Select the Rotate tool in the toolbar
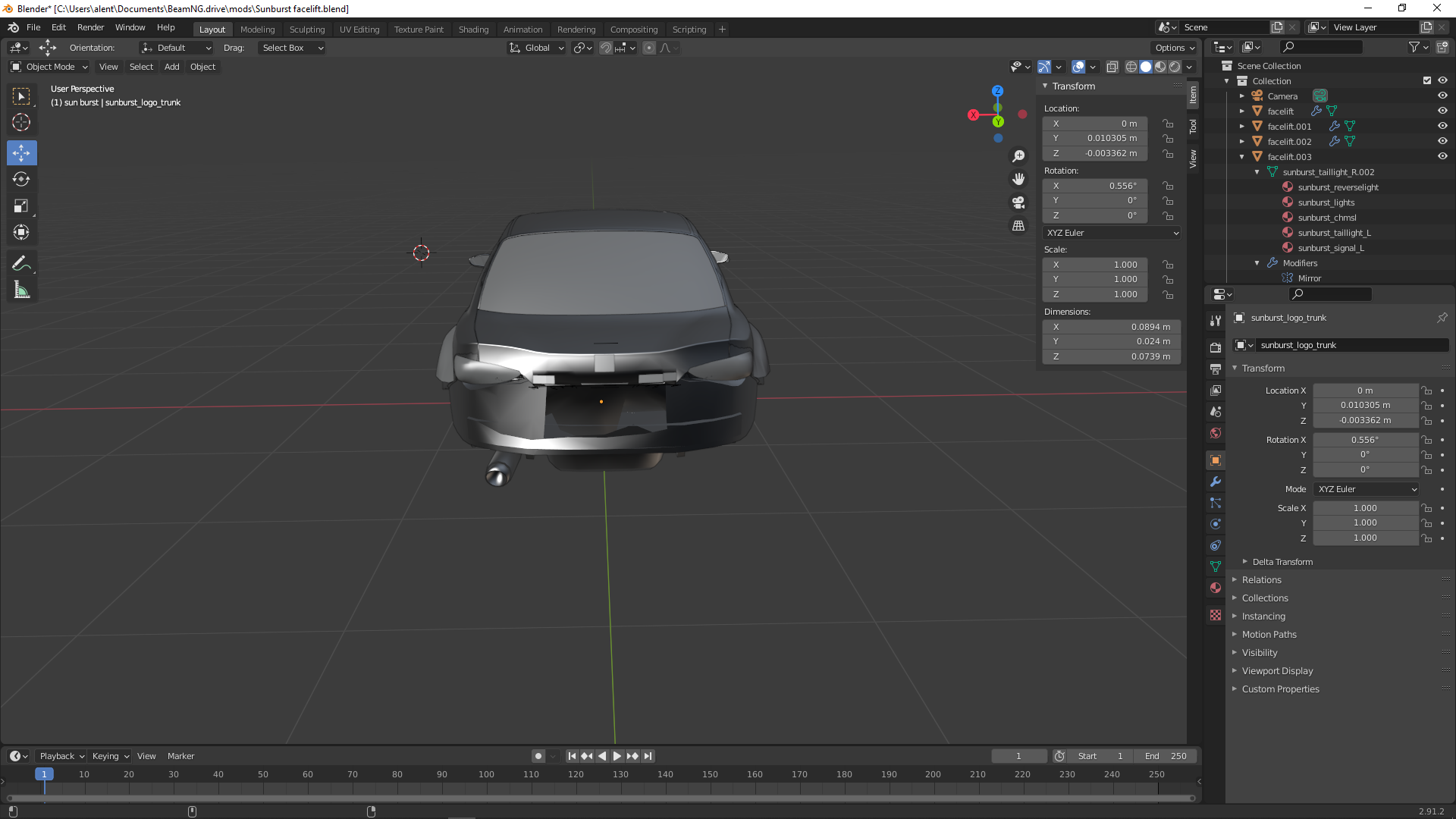The height and width of the screenshot is (819, 1456). pyautogui.click(x=21, y=180)
